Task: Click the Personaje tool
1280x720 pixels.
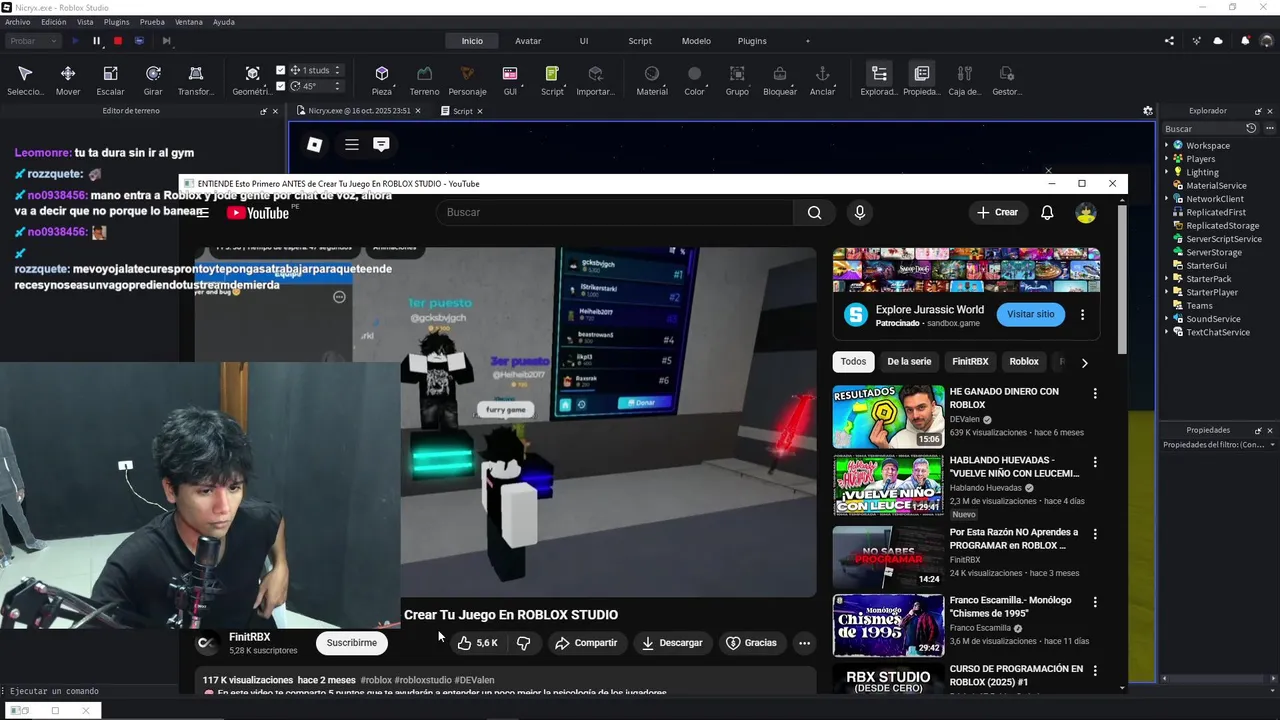Action: [467, 80]
